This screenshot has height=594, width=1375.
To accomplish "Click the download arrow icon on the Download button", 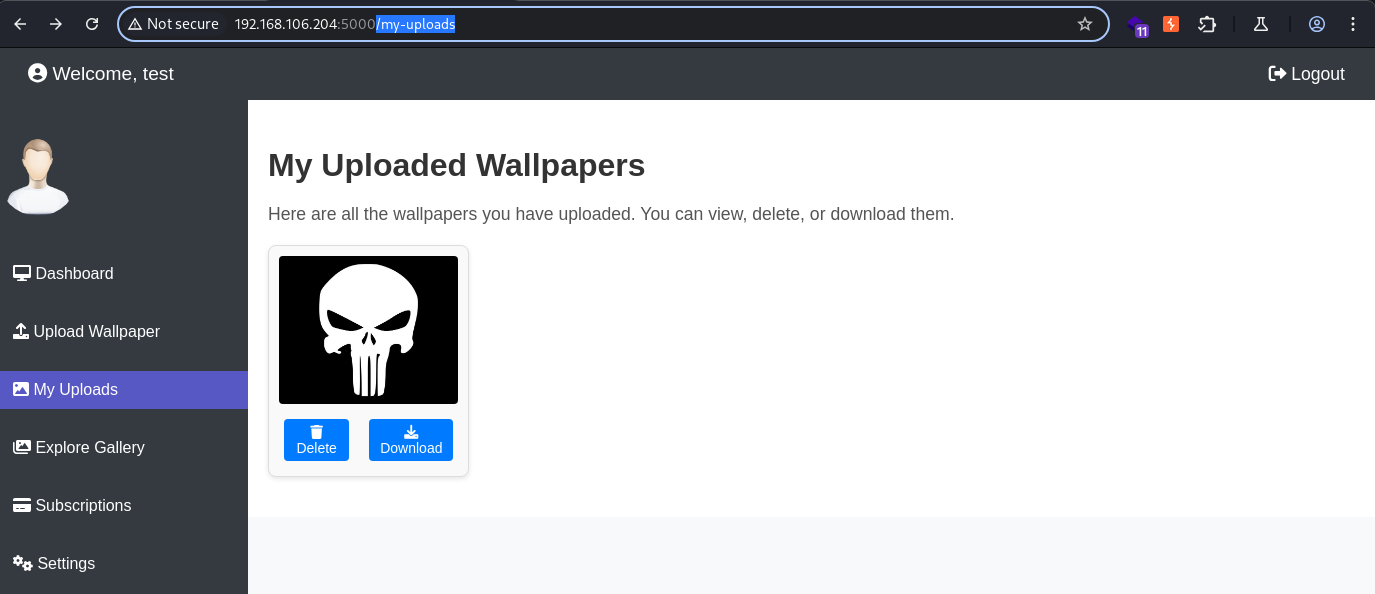I will click(411, 432).
